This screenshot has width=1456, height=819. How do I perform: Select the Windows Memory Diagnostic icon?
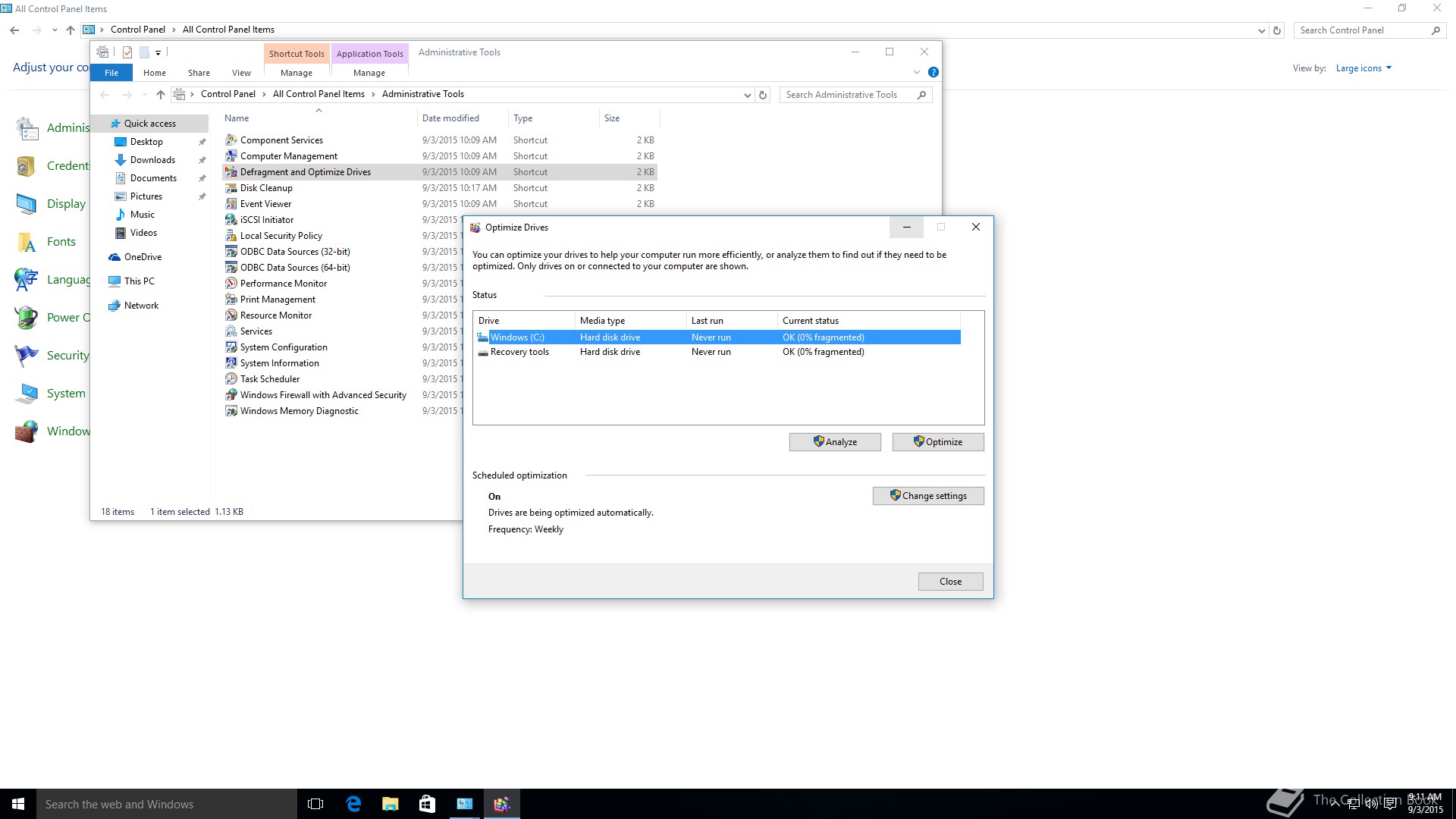231,411
